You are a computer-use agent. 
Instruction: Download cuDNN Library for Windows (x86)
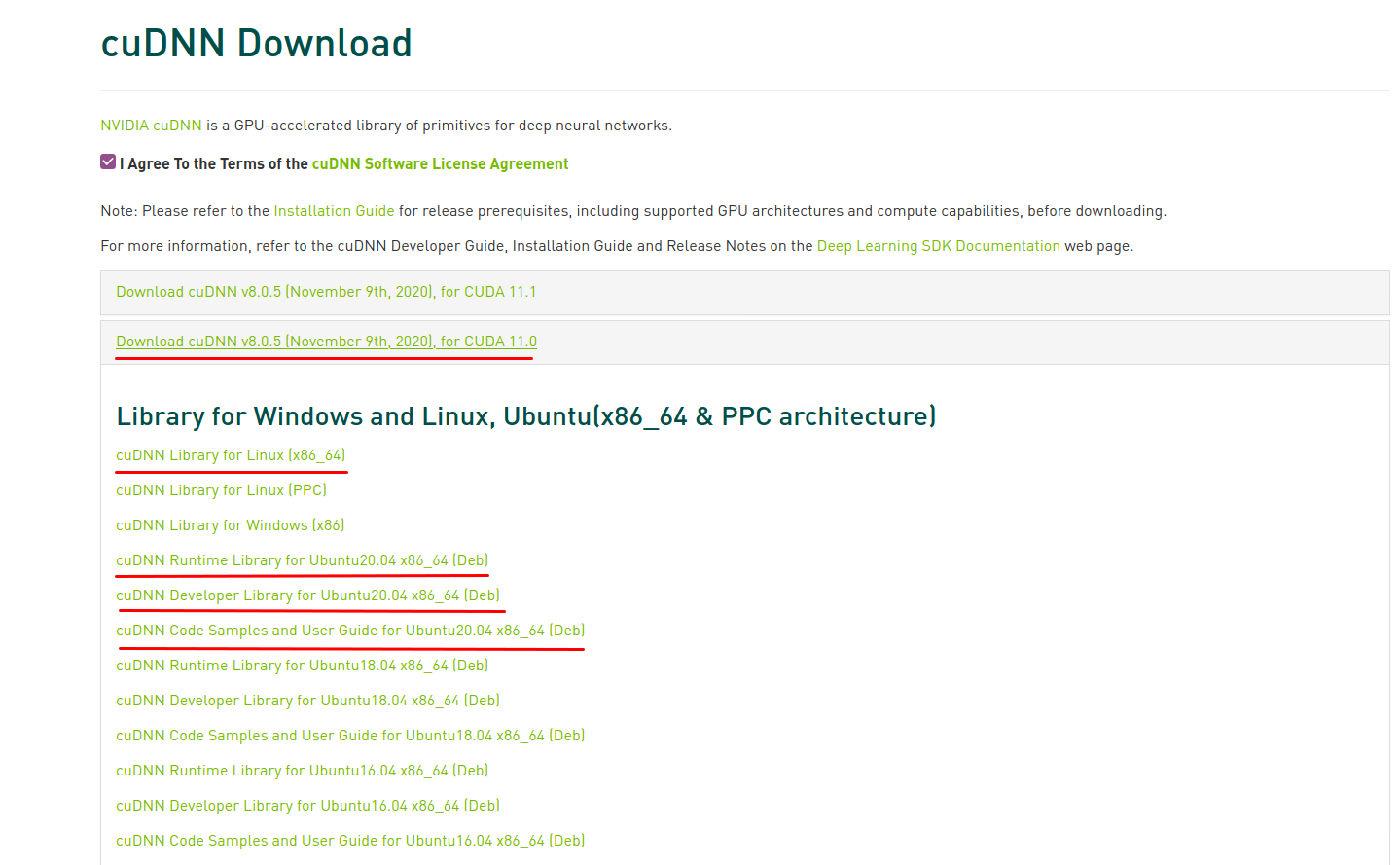[x=230, y=525]
